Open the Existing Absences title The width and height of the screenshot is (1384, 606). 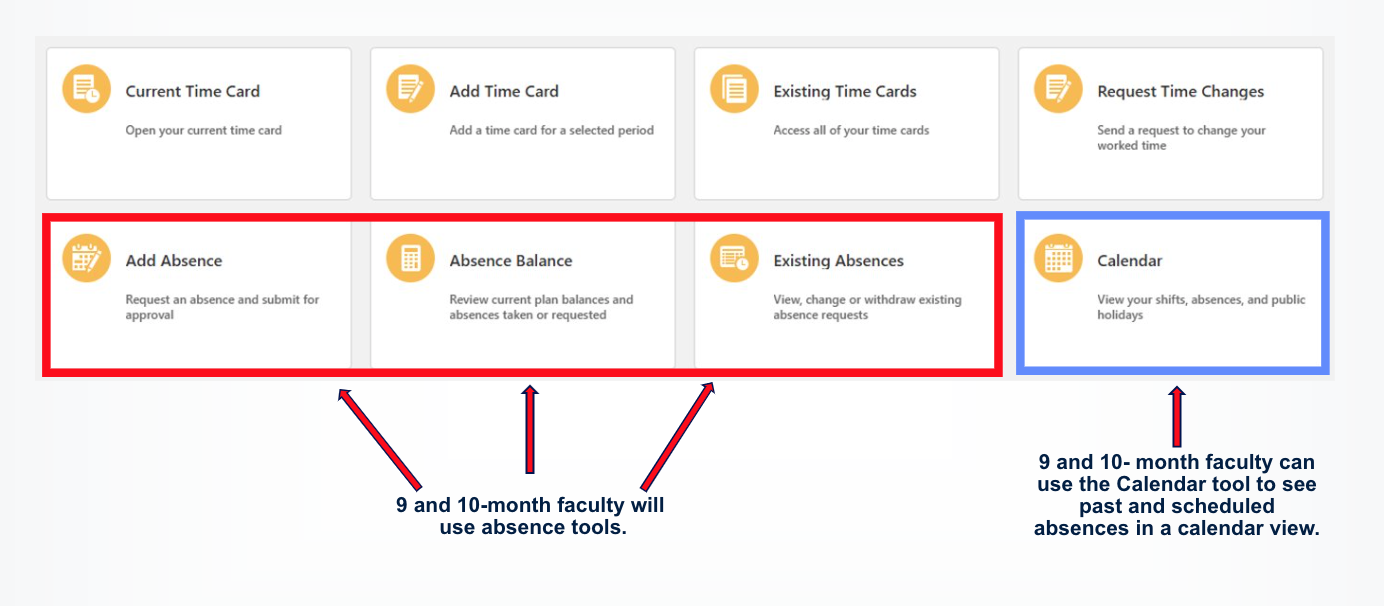point(838,261)
